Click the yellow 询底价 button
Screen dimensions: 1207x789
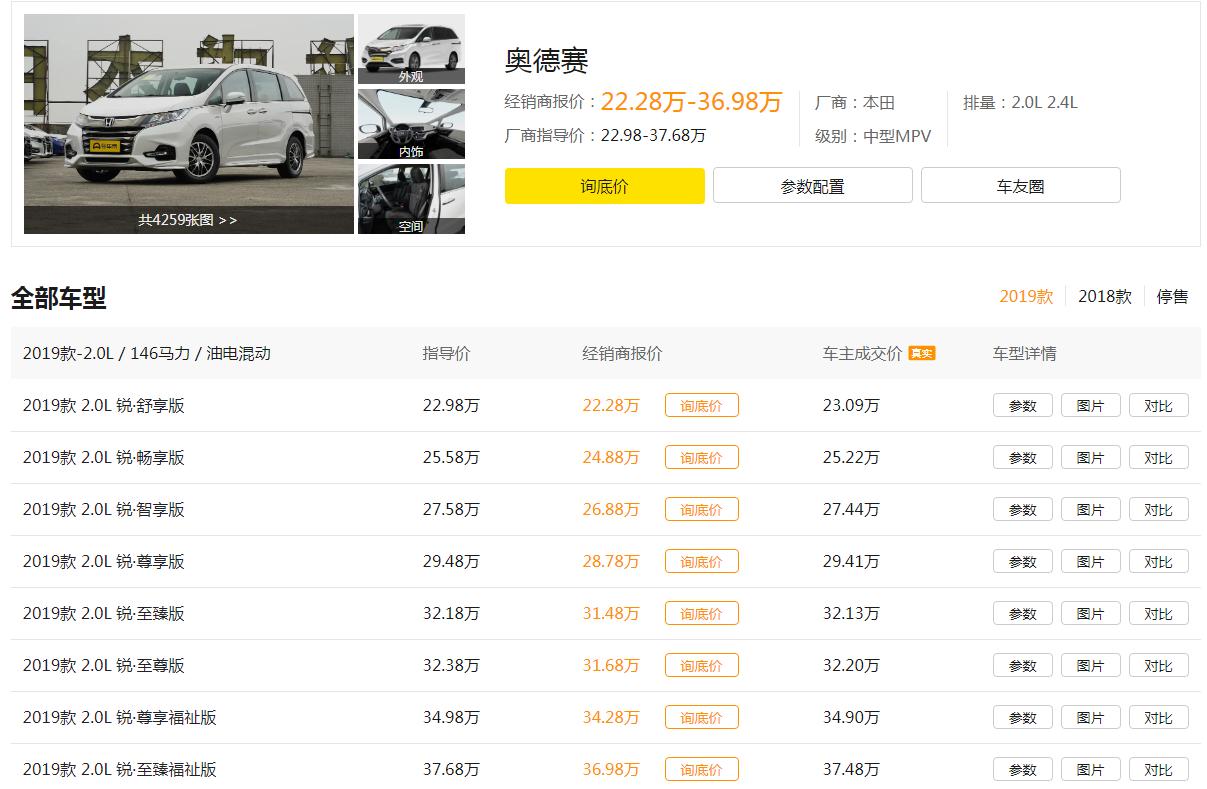pyautogui.click(x=604, y=186)
